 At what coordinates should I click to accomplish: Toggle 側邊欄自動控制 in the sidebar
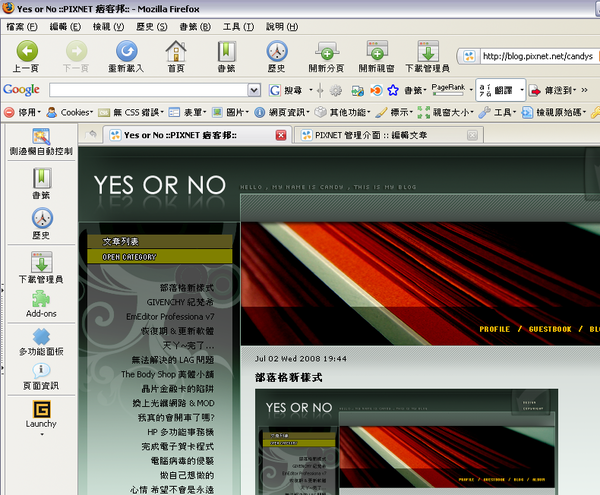41,142
